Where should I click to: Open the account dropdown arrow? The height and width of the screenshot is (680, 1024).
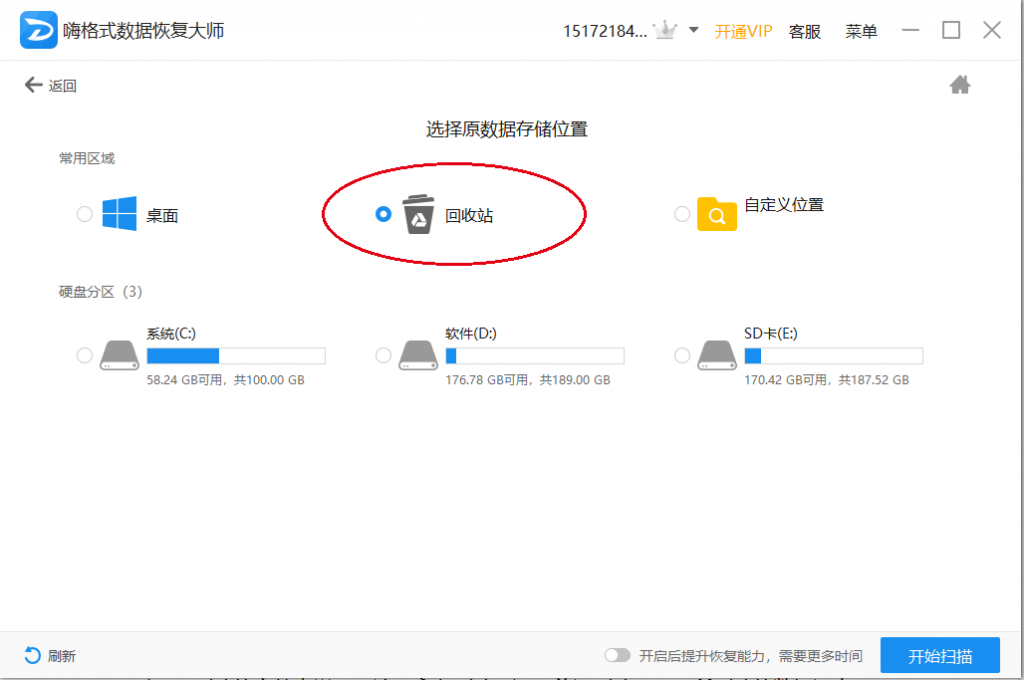[694, 30]
